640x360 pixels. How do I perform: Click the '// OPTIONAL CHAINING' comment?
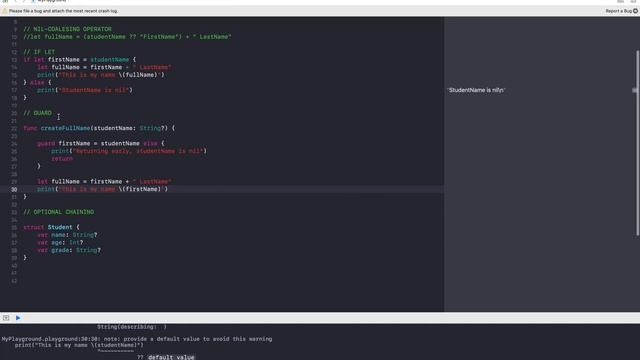click(x=58, y=212)
